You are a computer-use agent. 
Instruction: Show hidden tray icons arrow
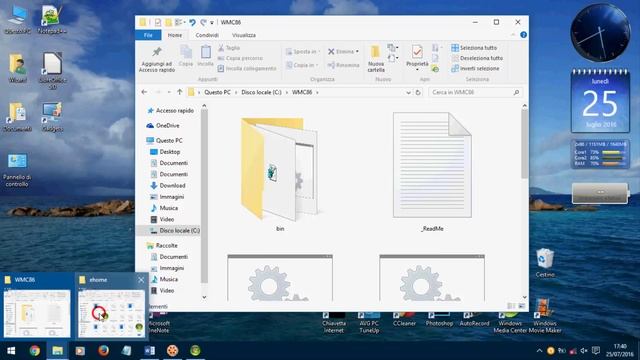click(539, 351)
